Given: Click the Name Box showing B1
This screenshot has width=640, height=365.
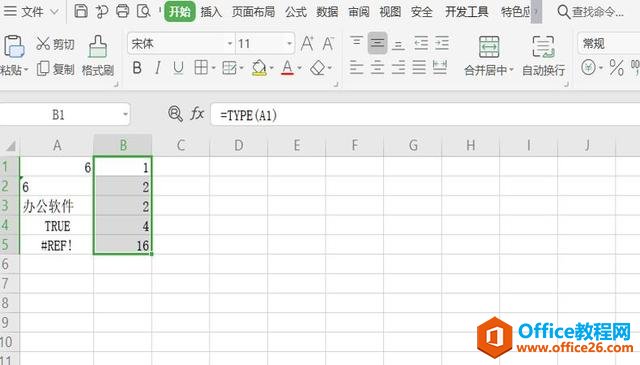Looking at the screenshot, I should (58, 115).
